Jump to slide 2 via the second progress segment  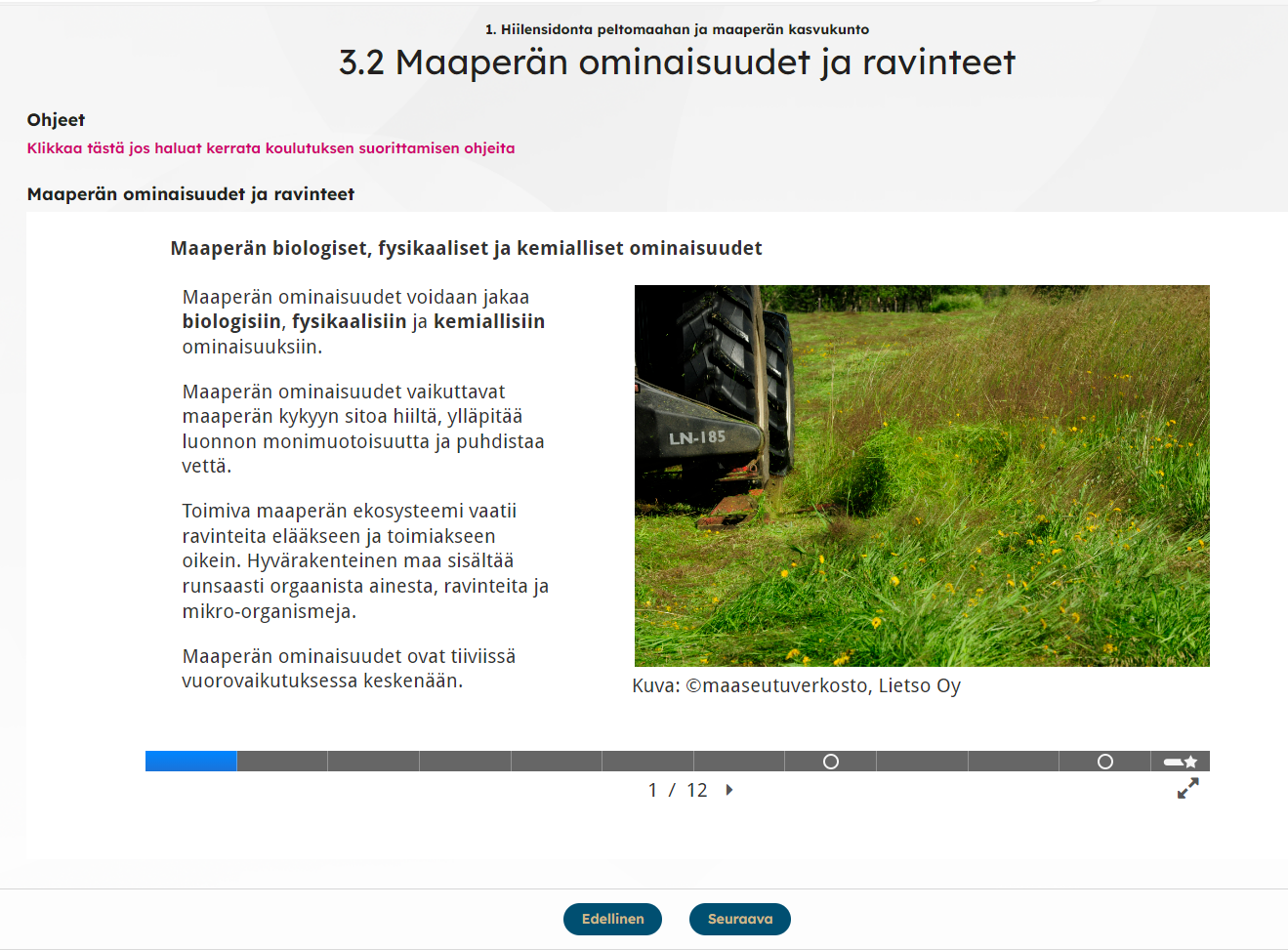[281, 760]
